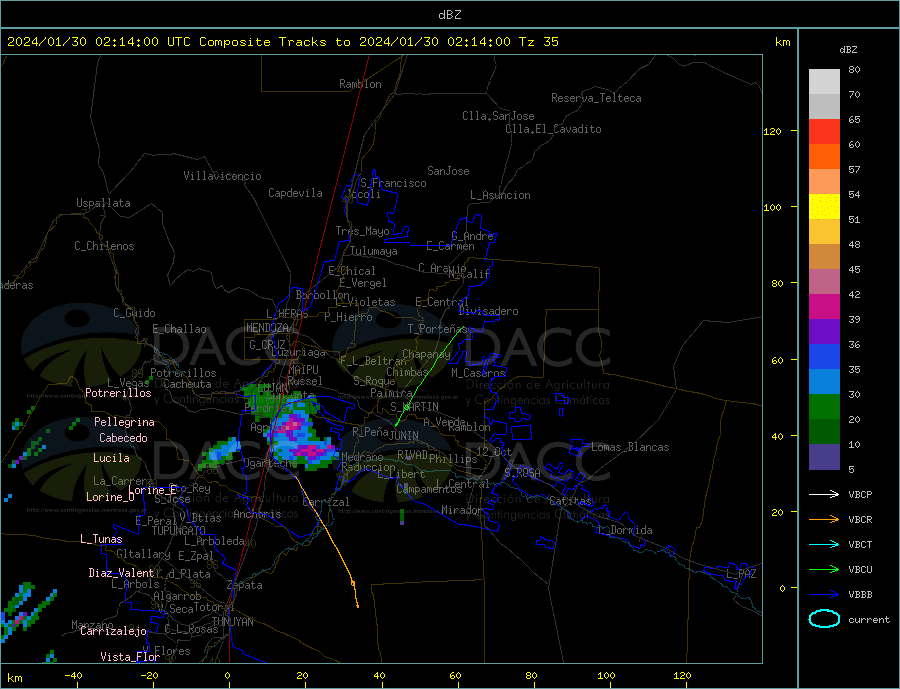The height and width of the screenshot is (689, 900).
Task: Select the red 65 dBZ color swatch
Action: (x=824, y=131)
